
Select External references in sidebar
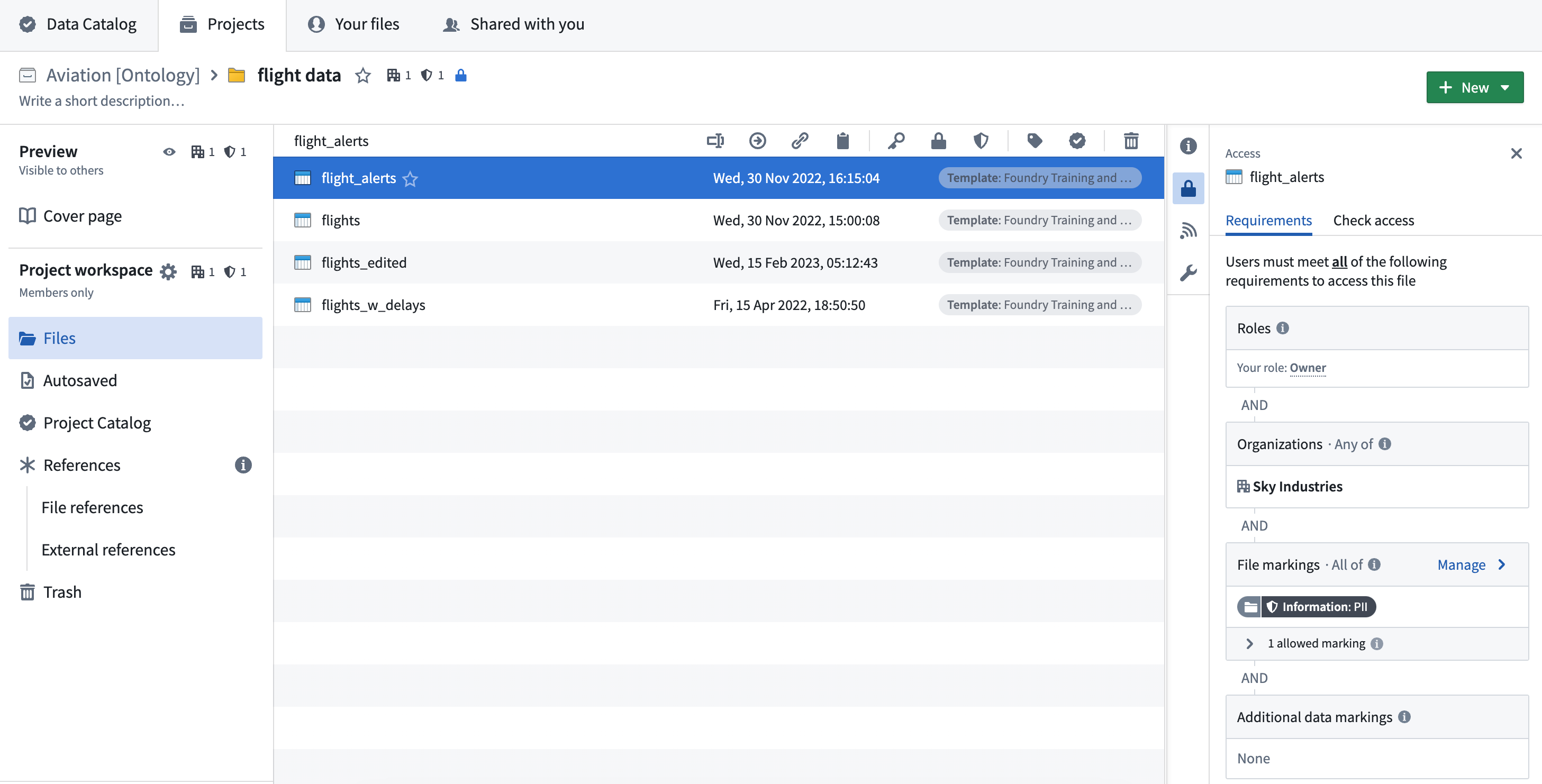108,548
